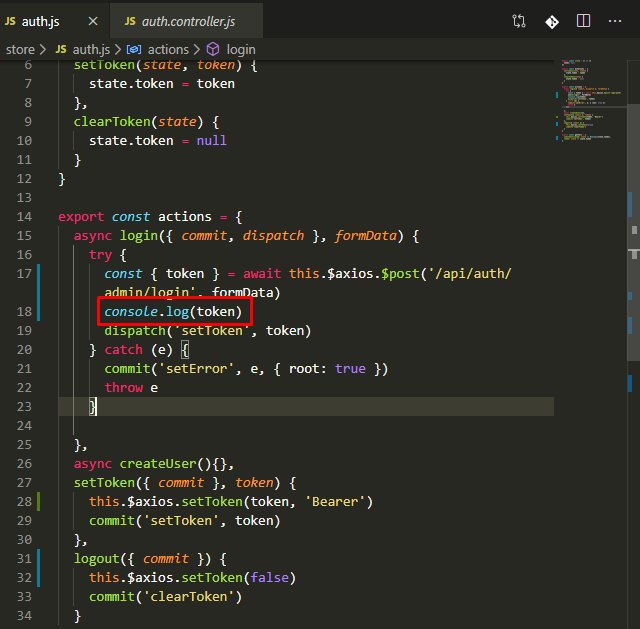Click the Git diamond icon in the editor toolbar
Viewport: 640px width, 629px height.
point(552,21)
